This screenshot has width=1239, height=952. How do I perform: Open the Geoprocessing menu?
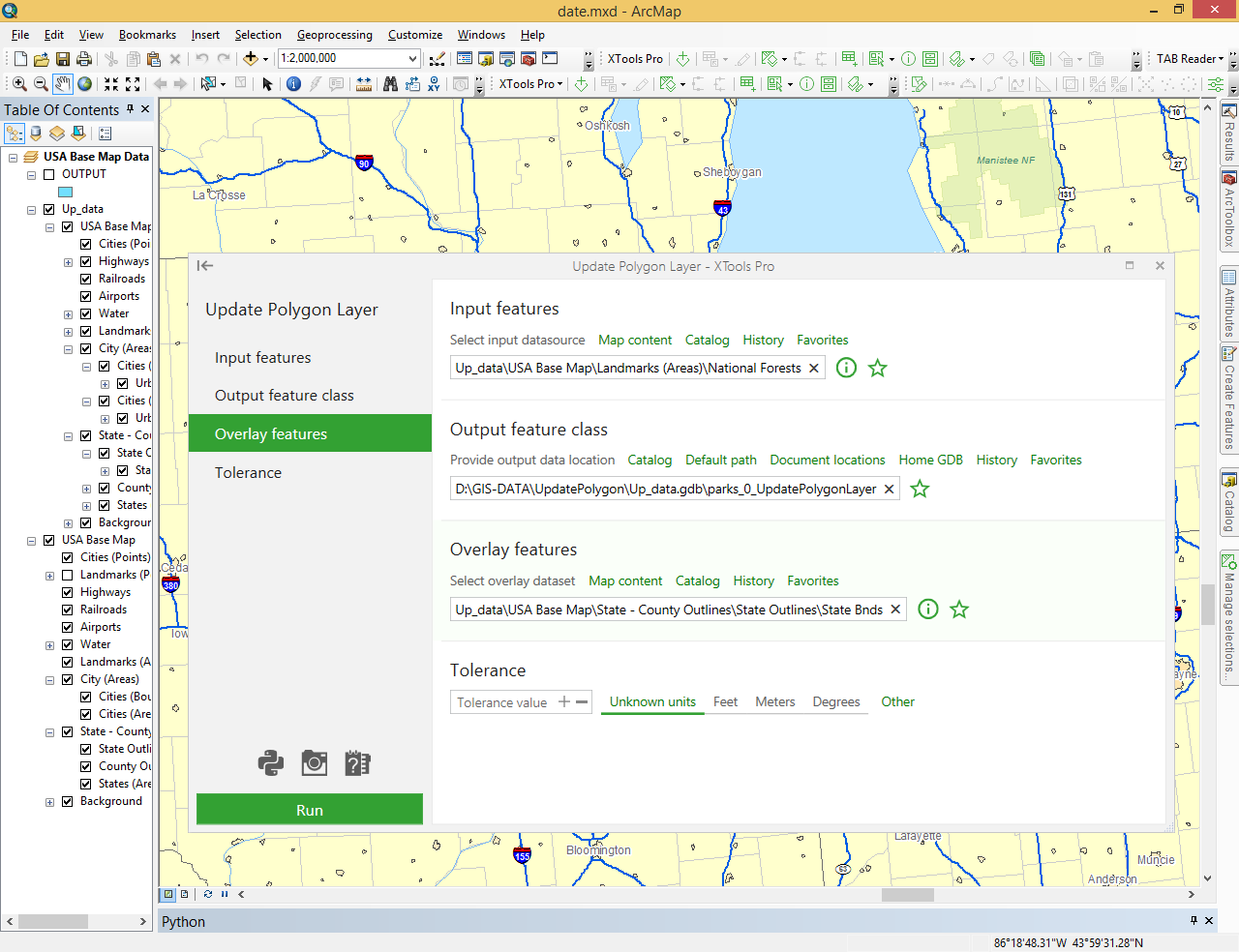click(334, 35)
